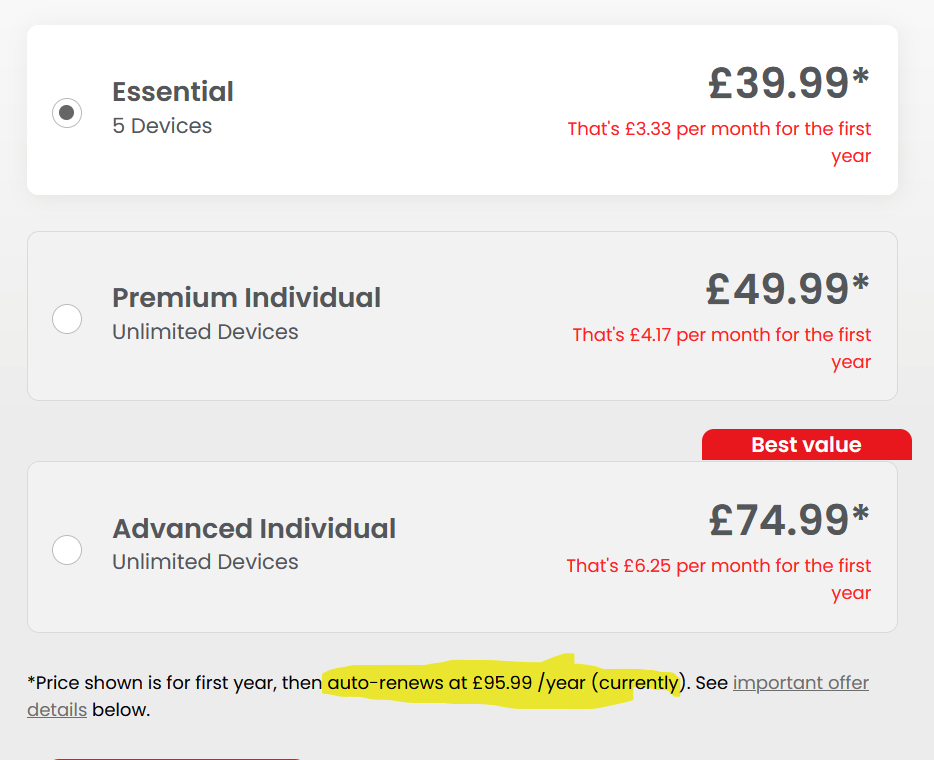
Task: Click the £49.99 price
Action: click(x=788, y=289)
